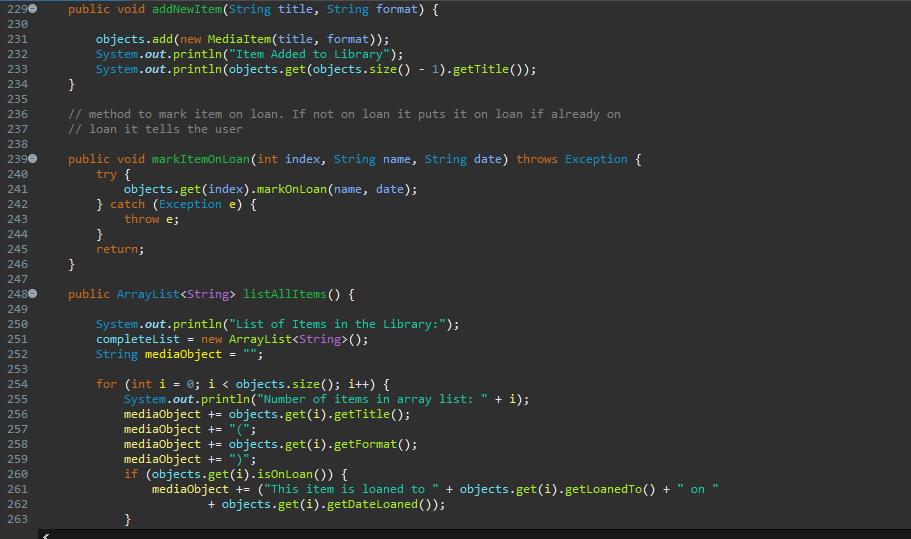
Task: Click 'catch' keyword on line 242
Action: coord(127,204)
